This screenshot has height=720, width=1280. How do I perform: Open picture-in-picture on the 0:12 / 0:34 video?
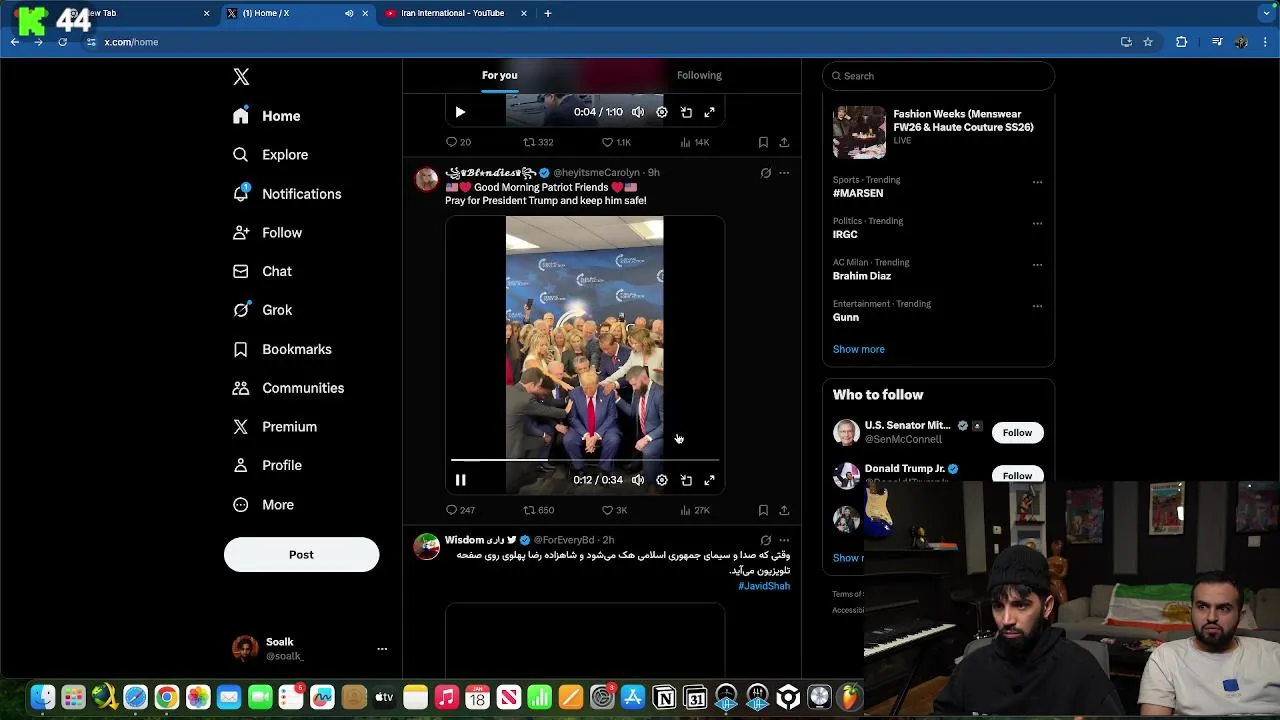pyautogui.click(x=686, y=480)
